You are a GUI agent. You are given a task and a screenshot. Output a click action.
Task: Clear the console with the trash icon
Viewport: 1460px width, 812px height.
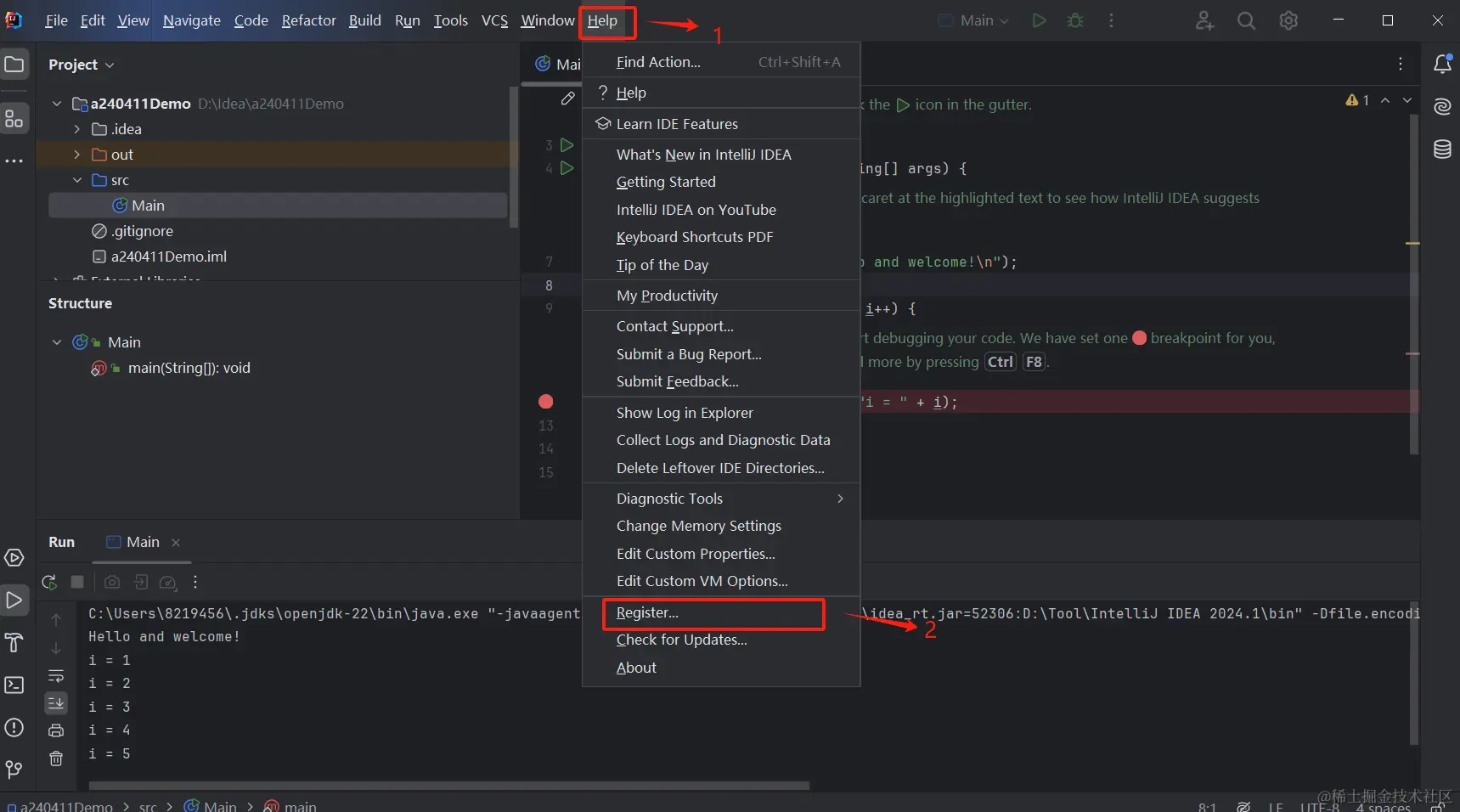(56, 758)
